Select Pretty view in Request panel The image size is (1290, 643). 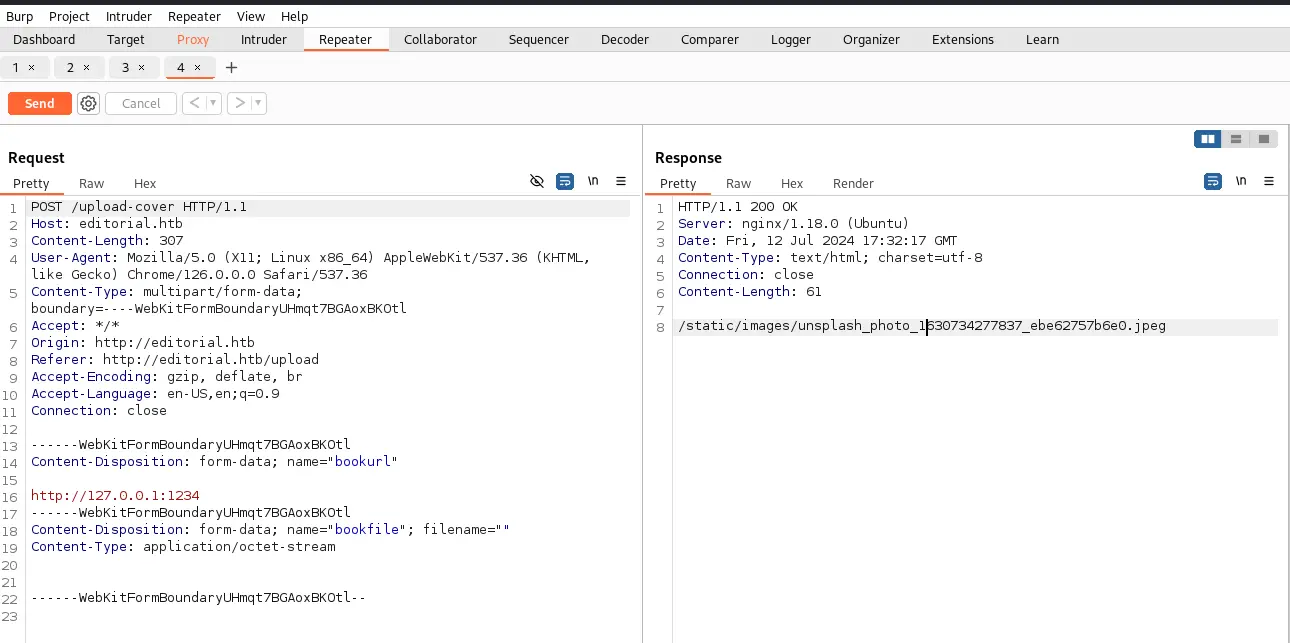pyautogui.click(x=31, y=183)
